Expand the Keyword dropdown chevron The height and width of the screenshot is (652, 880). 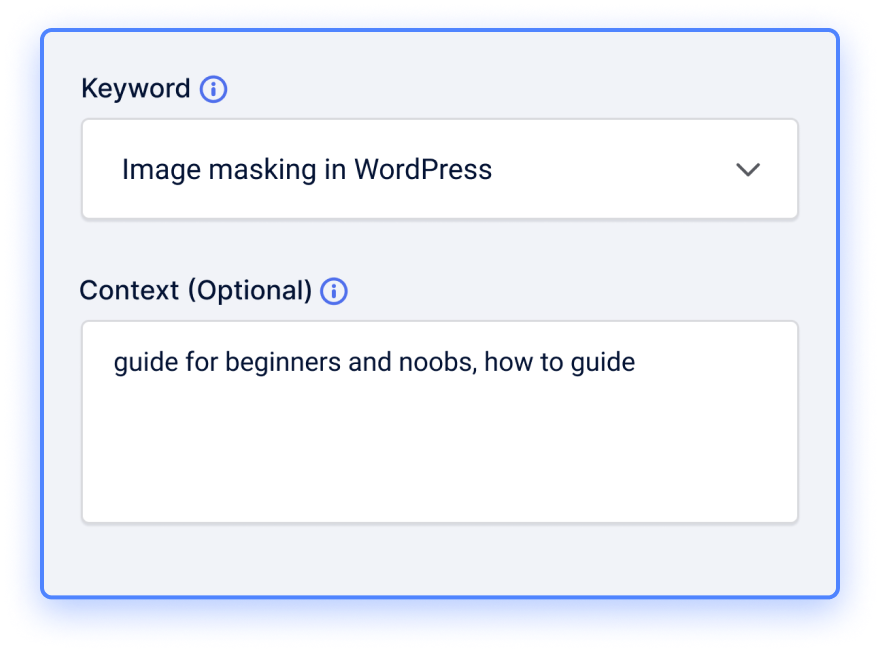(x=748, y=169)
